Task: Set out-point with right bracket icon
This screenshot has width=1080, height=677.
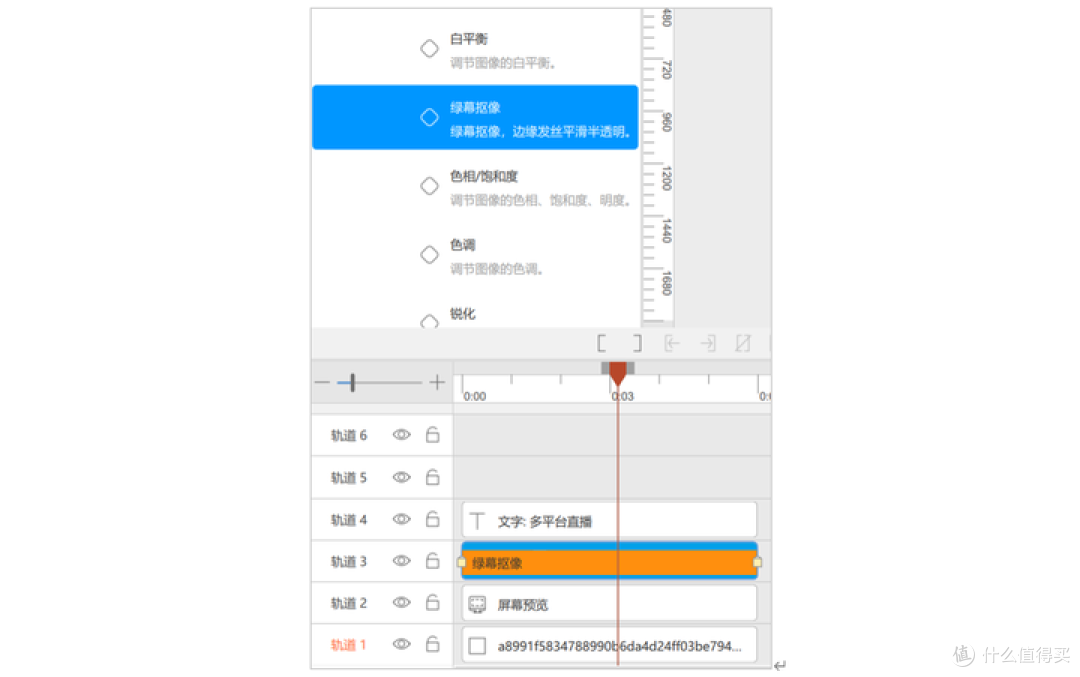Action: coord(637,343)
